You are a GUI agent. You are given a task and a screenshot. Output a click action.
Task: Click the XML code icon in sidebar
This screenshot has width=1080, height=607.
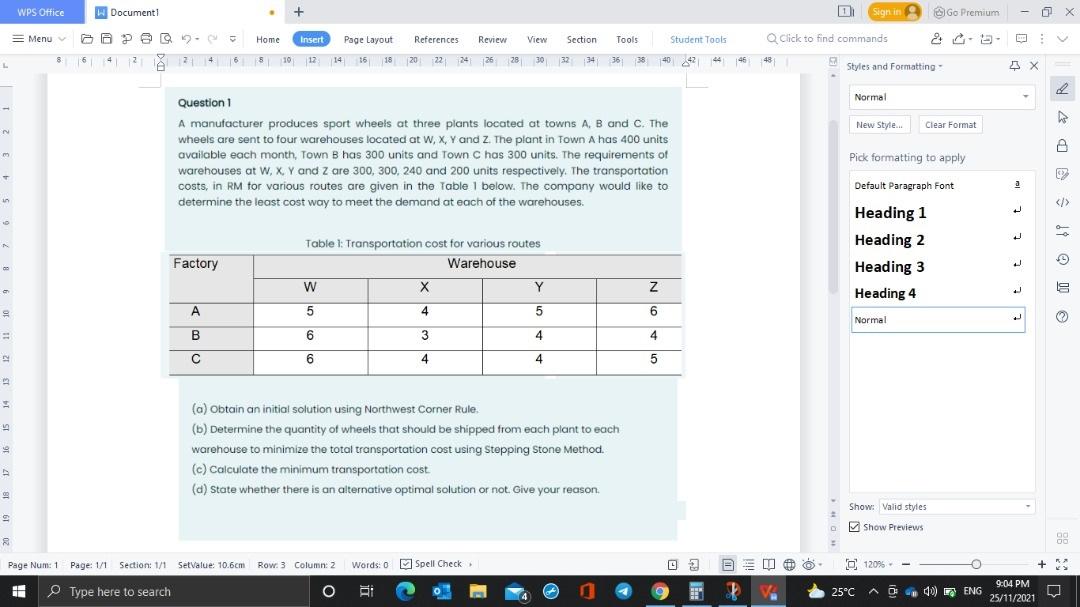[1062, 203]
